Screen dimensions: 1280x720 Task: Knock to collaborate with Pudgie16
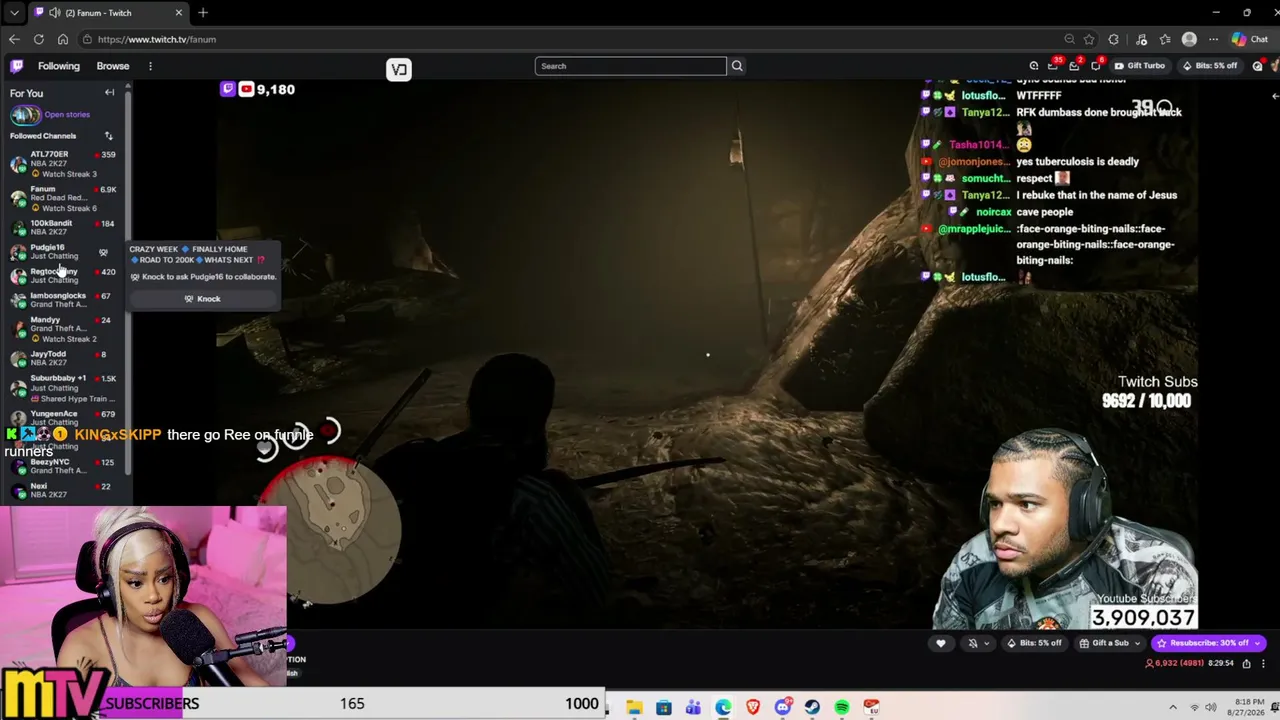203,299
